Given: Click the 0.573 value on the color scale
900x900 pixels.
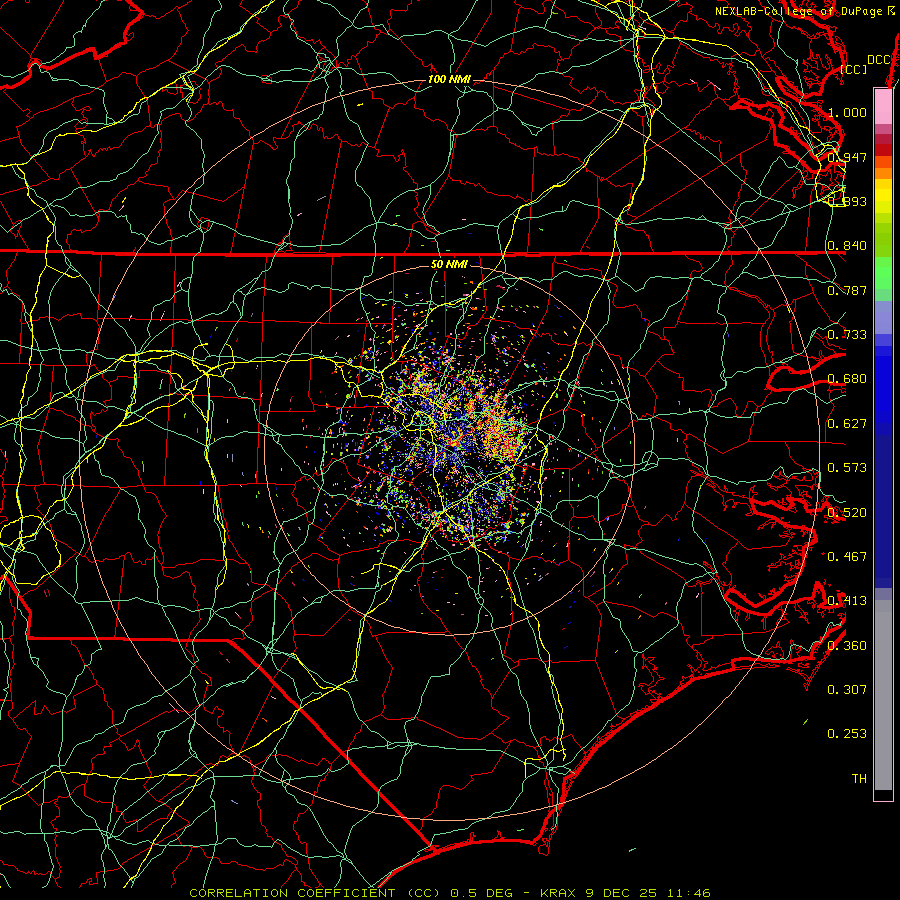Looking at the screenshot, I should (x=847, y=468).
